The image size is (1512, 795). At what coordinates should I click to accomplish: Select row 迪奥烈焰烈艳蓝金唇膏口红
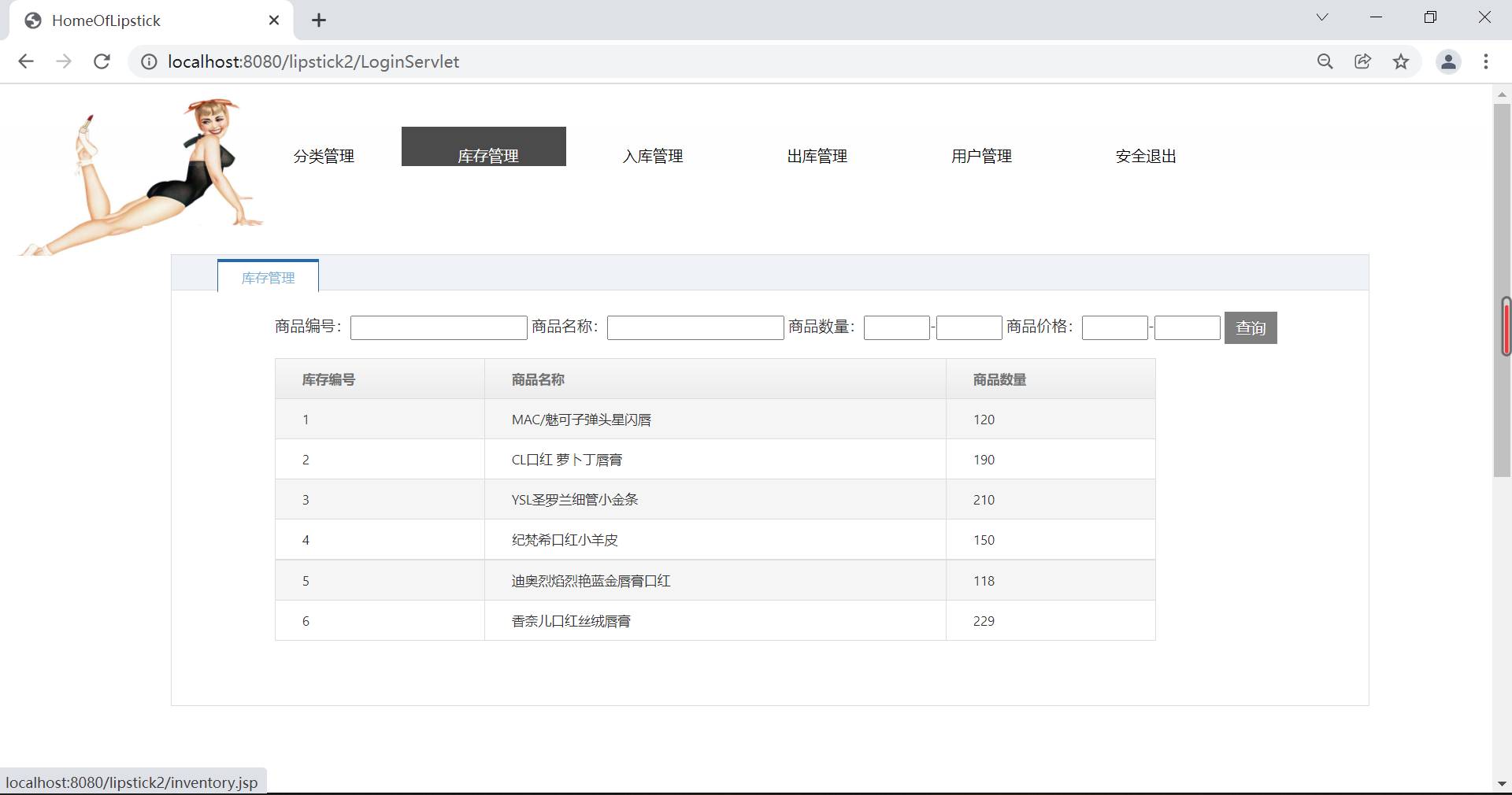tap(715, 581)
